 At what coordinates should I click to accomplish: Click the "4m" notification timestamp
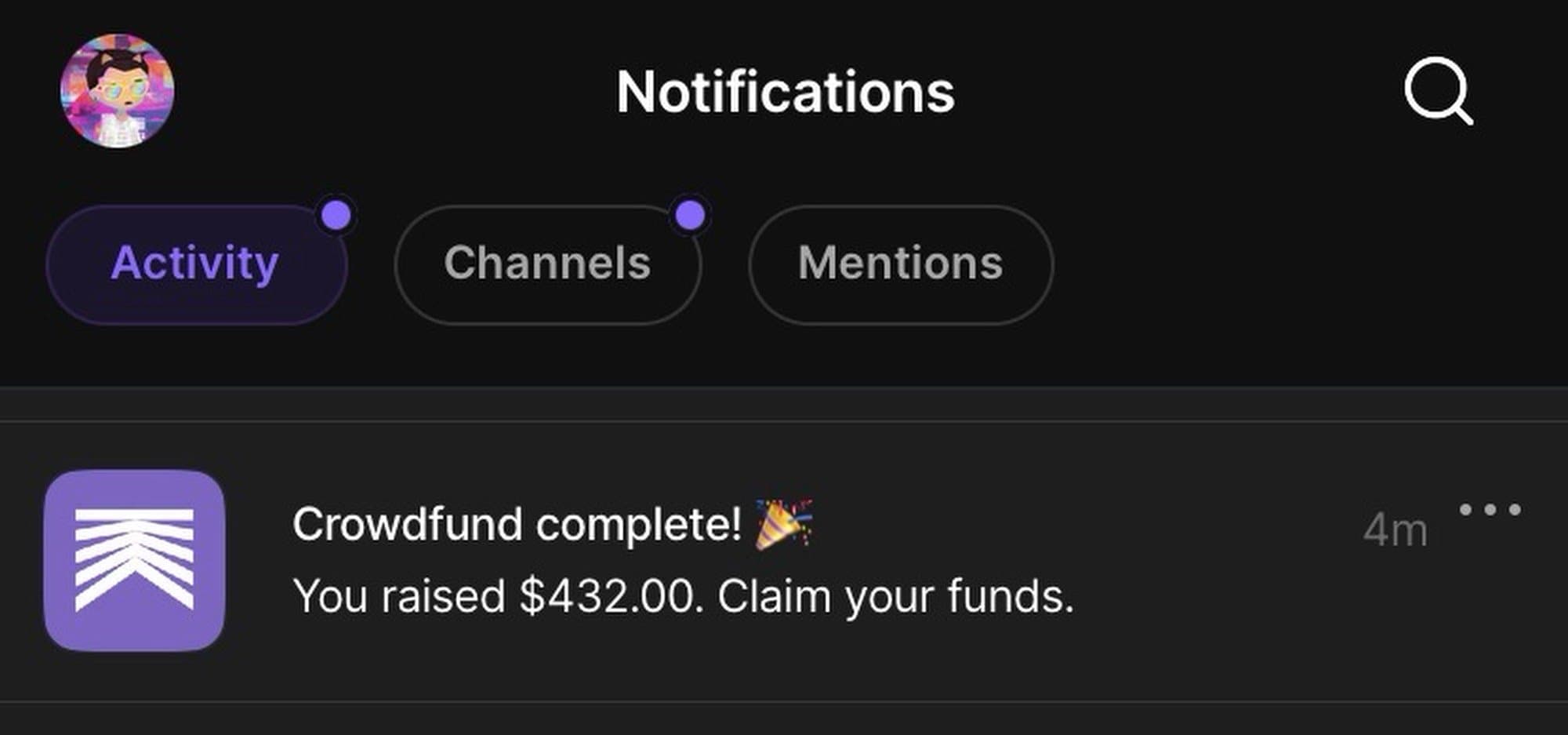click(x=1395, y=530)
